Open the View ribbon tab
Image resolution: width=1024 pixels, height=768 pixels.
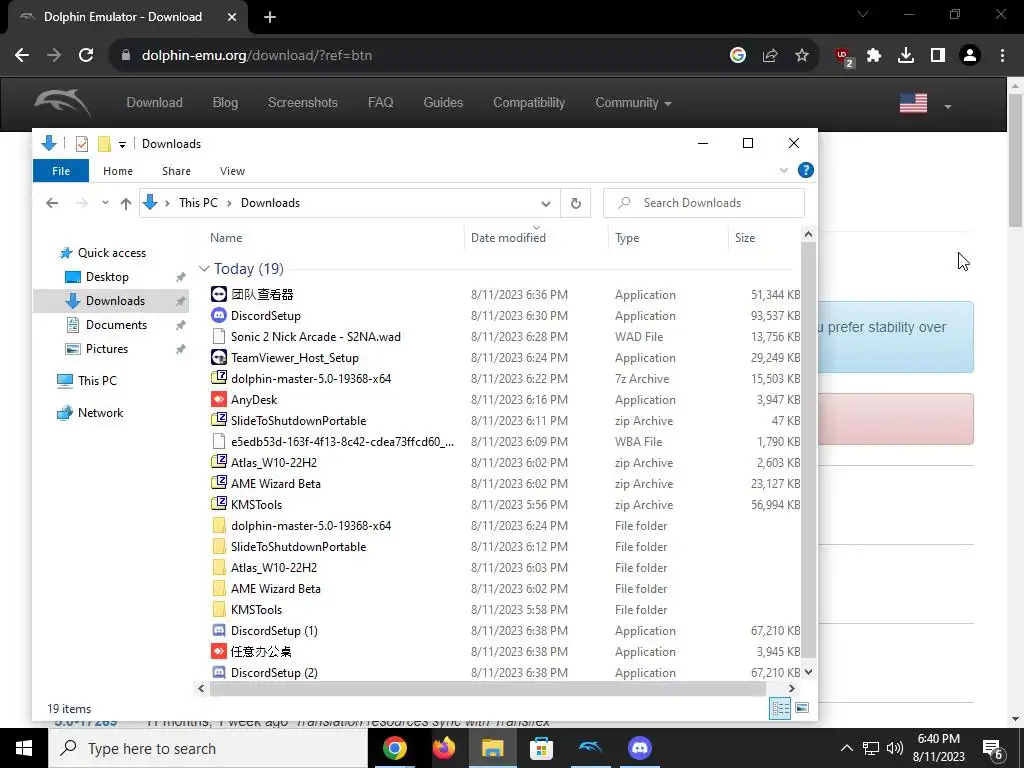coord(232,171)
